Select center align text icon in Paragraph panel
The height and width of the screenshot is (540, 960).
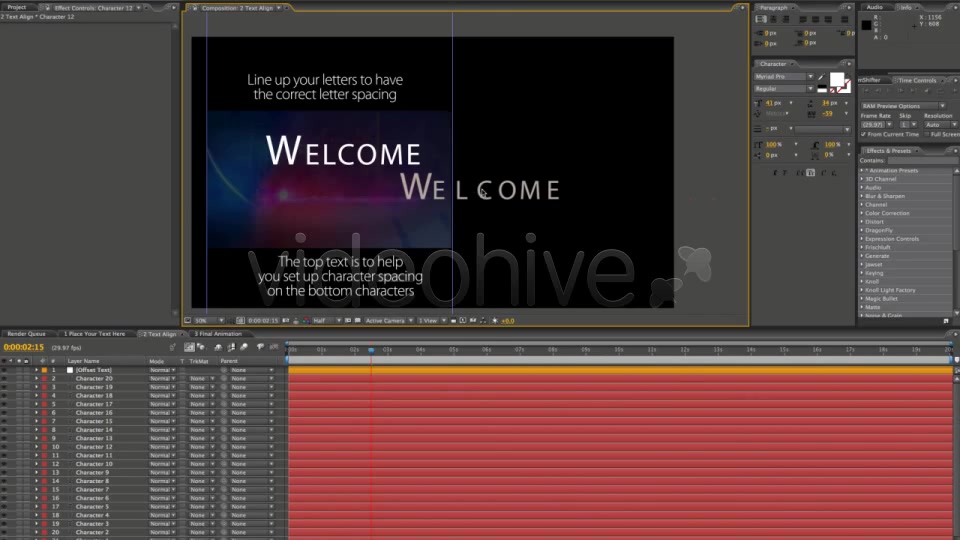coord(773,20)
